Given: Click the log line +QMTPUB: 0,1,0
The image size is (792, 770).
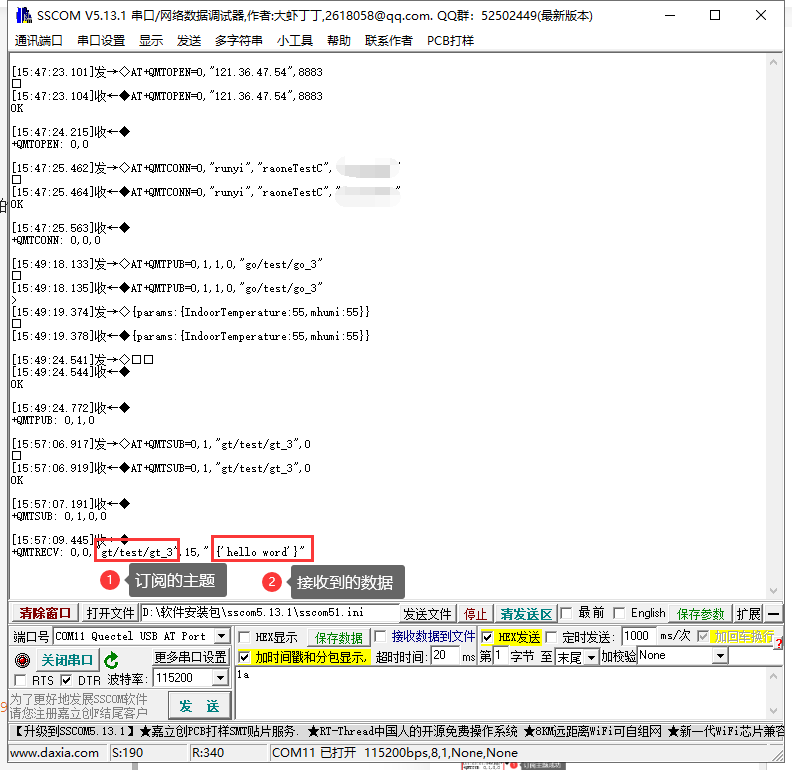Looking at the screenshot, I should pyautogui.click(x=53, y=420).
